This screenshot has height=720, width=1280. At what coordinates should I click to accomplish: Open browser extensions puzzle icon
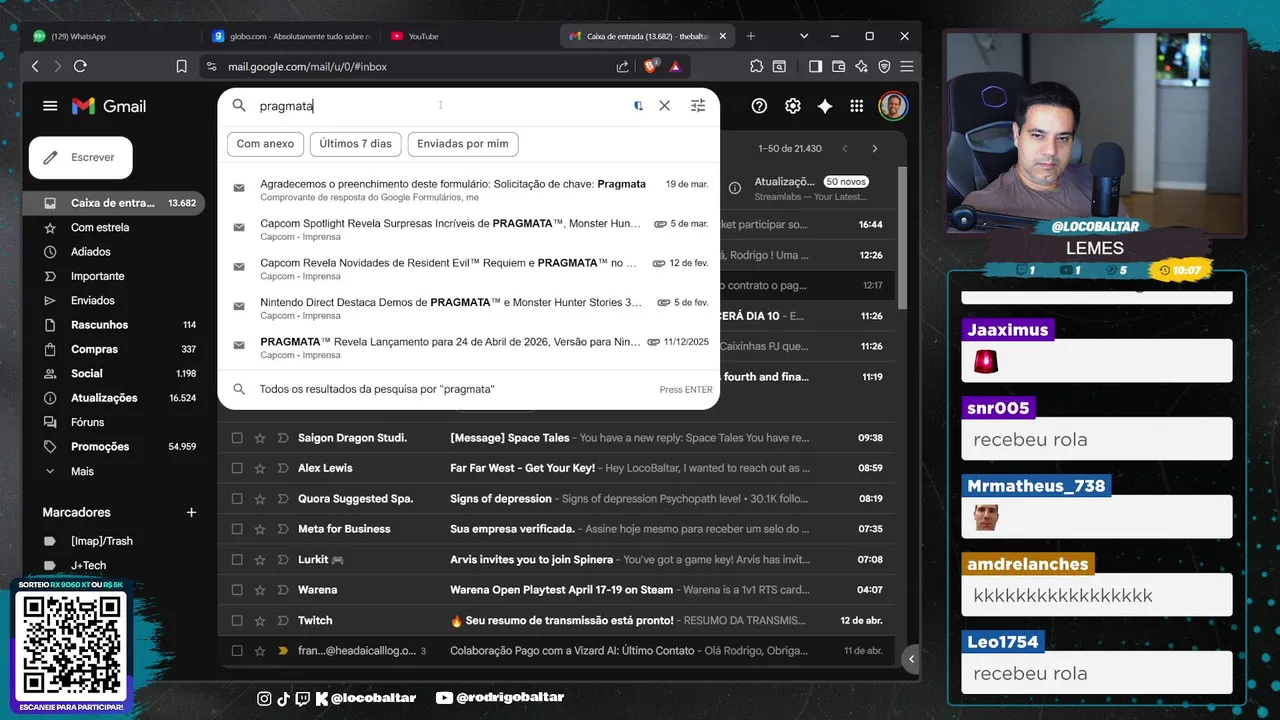pos(756,66)
